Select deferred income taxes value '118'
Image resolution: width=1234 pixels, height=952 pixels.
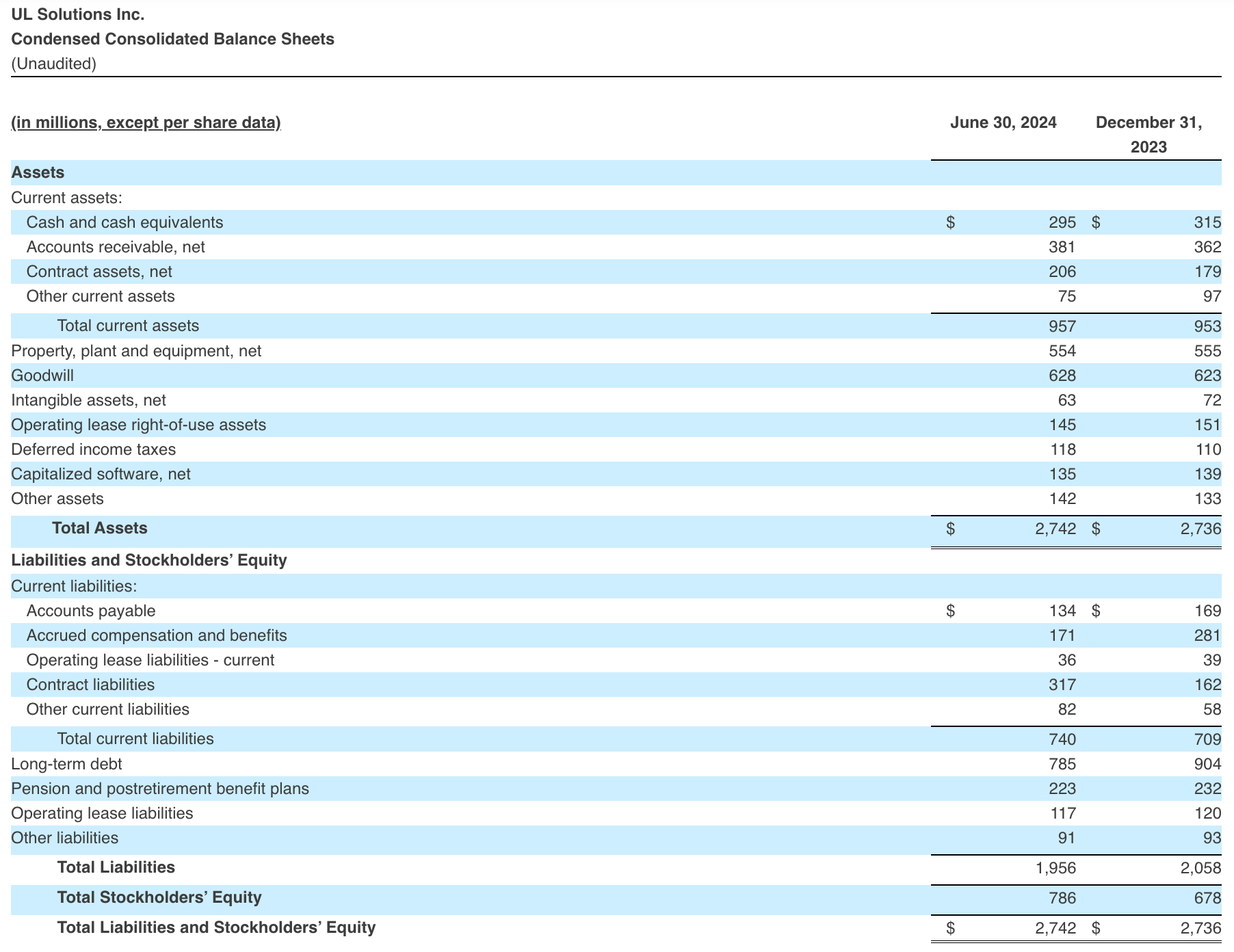1062,449
